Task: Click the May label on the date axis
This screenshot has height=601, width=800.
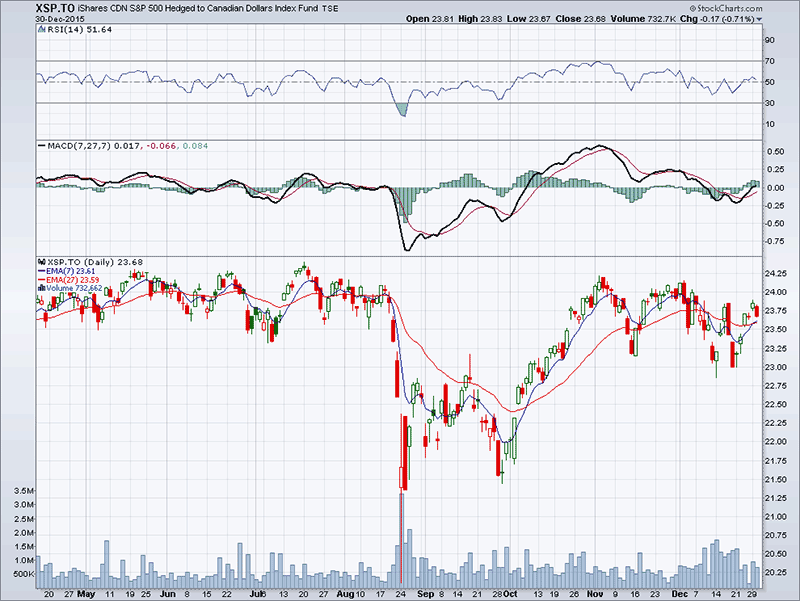Action: tap(86, 592)
